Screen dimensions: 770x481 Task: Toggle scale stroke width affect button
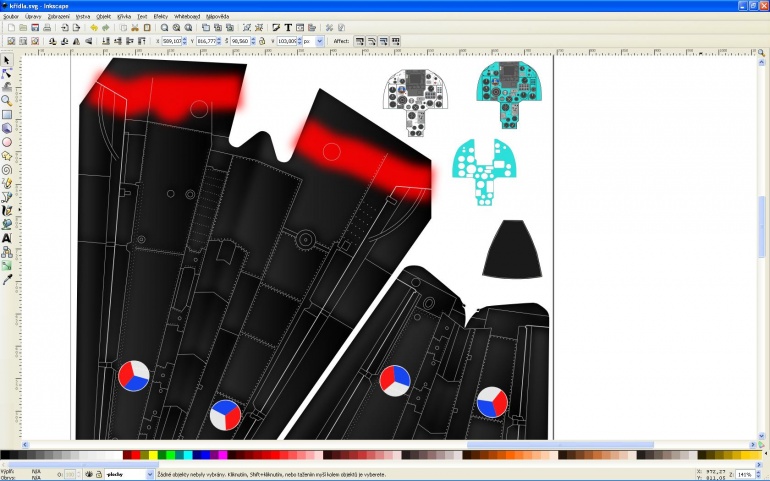coord(360,41)
